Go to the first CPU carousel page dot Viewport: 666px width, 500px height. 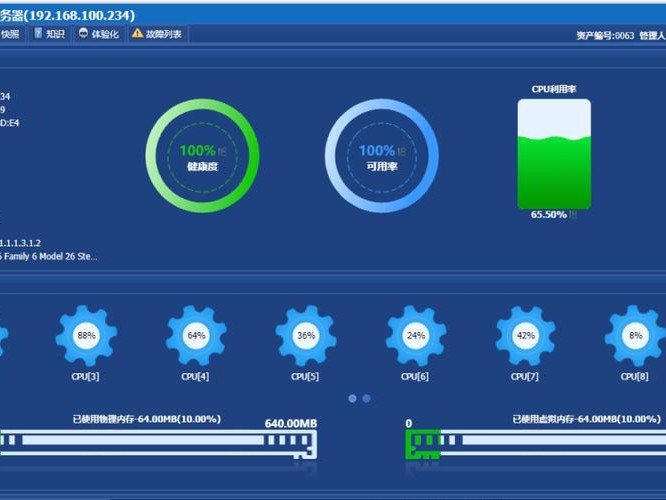[352, 398]
